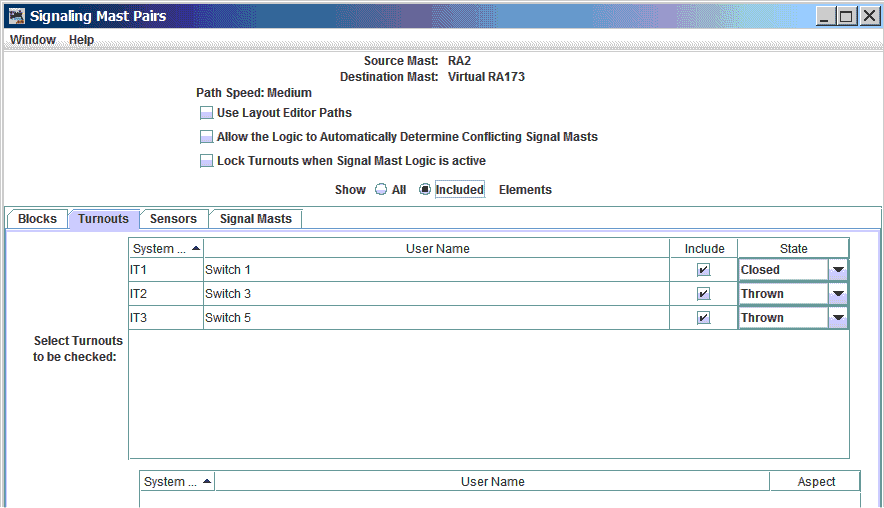Switch to the Sensors tab
The image size is (884, 508).
[173, 219]
